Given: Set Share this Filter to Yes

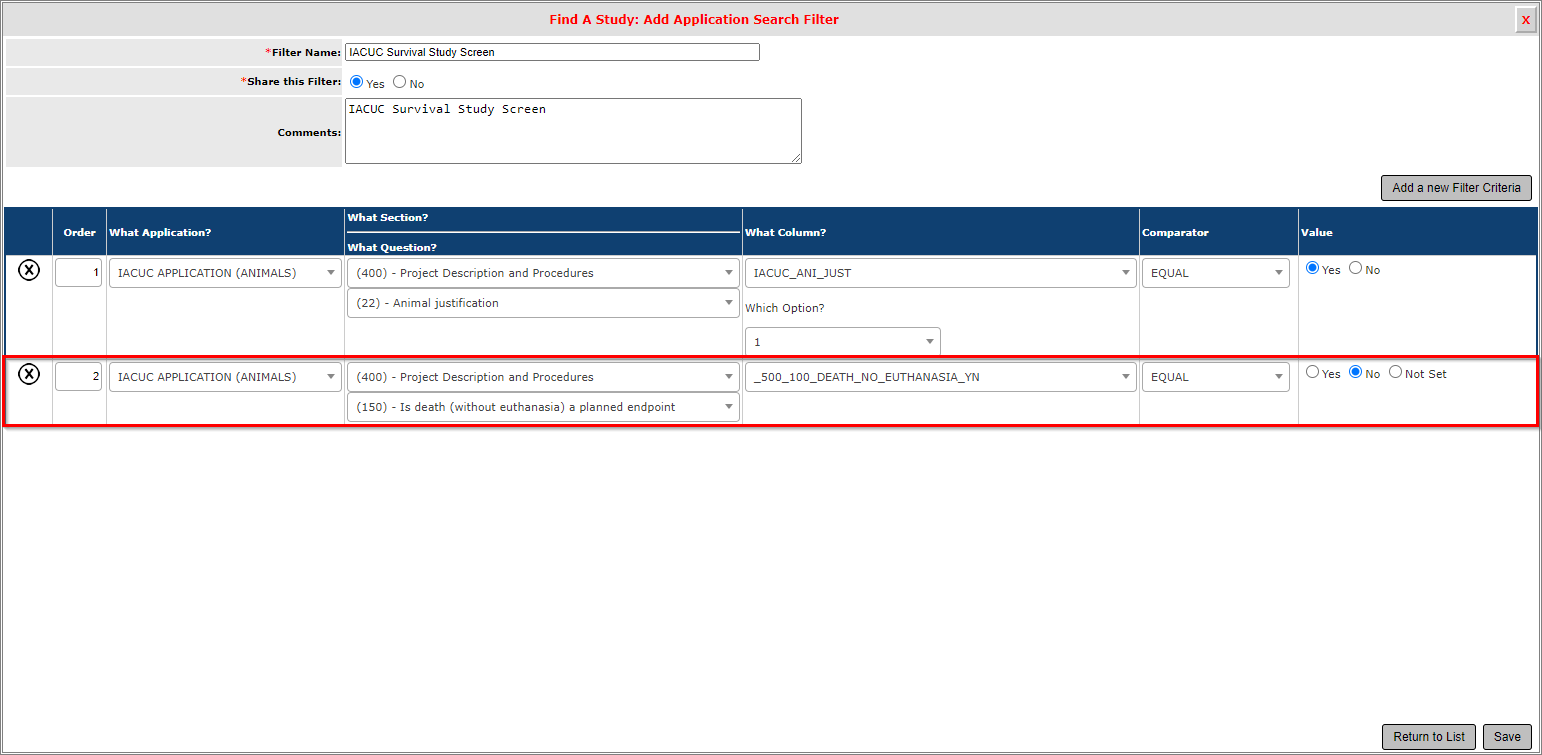Looking at the screenshot, I should [x=356, y=82].
